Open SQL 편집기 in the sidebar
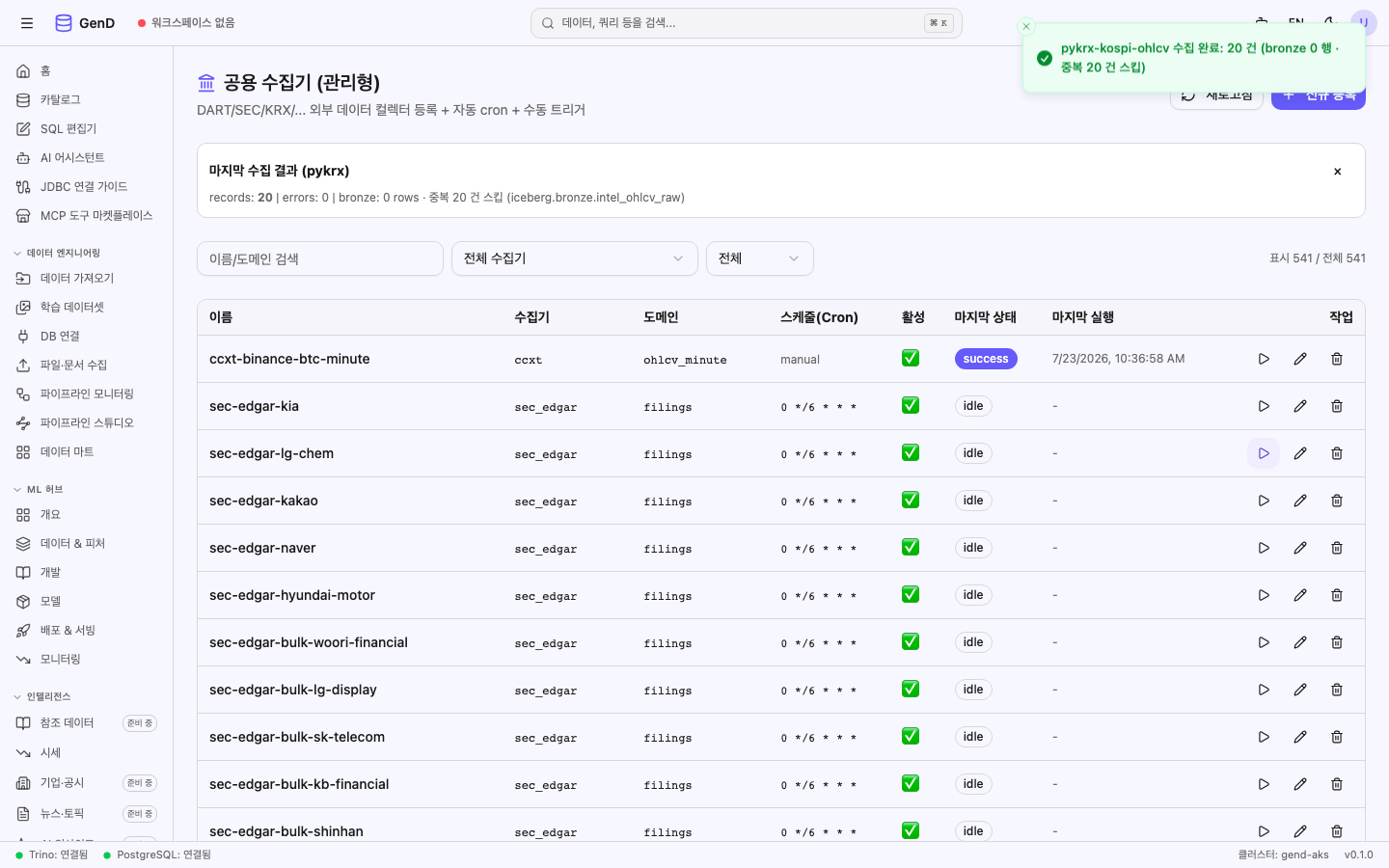Screen dimensions: 1389x868 click(87, 129)
